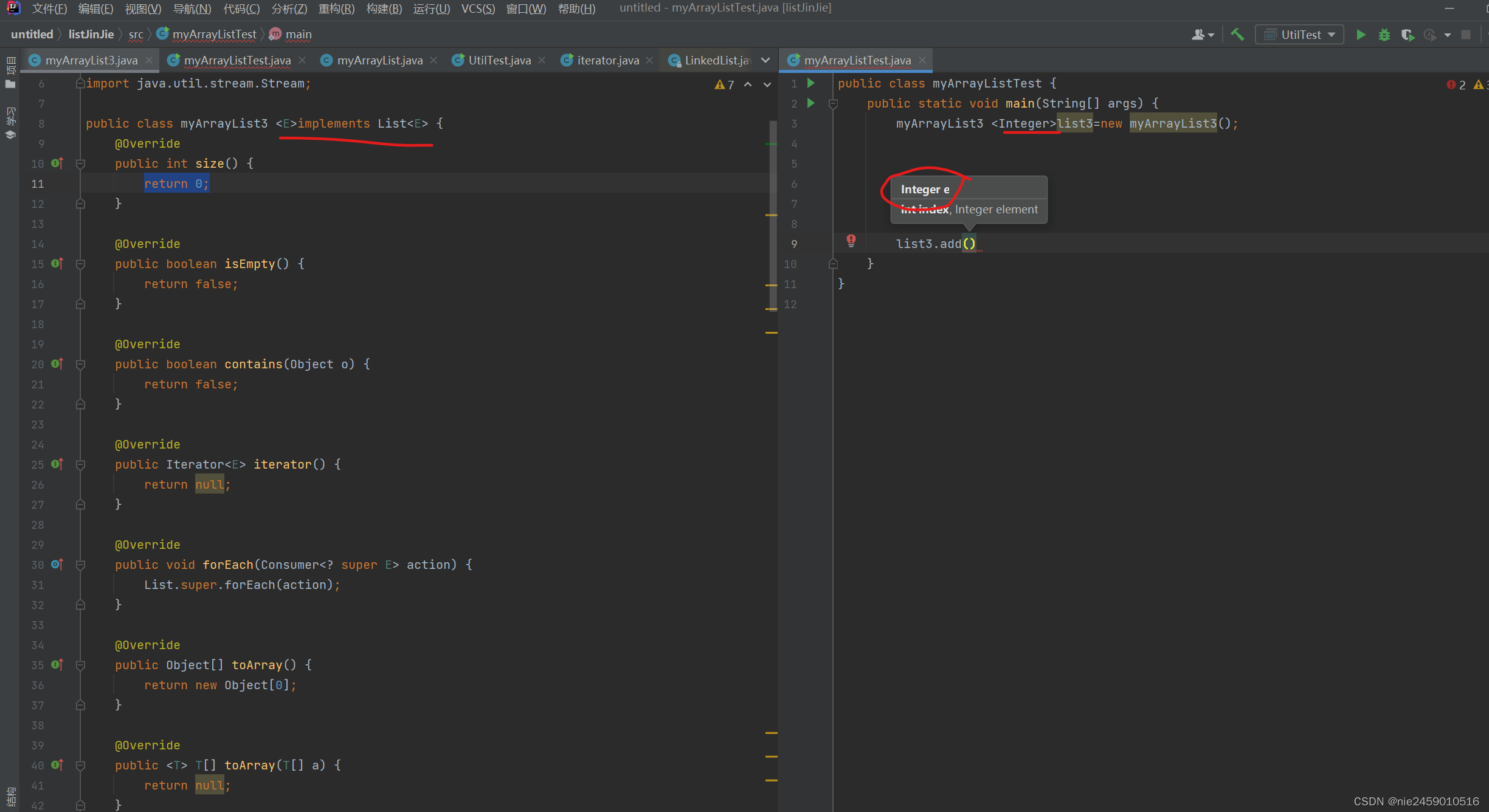Click main method breadcrumb

[x=291, y=34]
